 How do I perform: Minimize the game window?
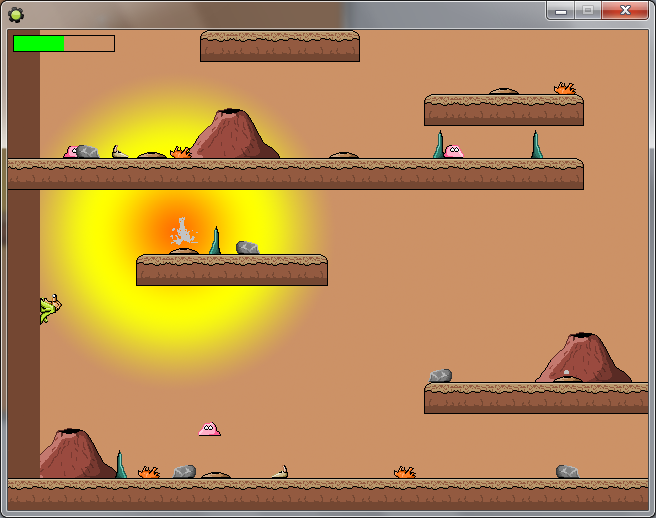pos(561,10)
